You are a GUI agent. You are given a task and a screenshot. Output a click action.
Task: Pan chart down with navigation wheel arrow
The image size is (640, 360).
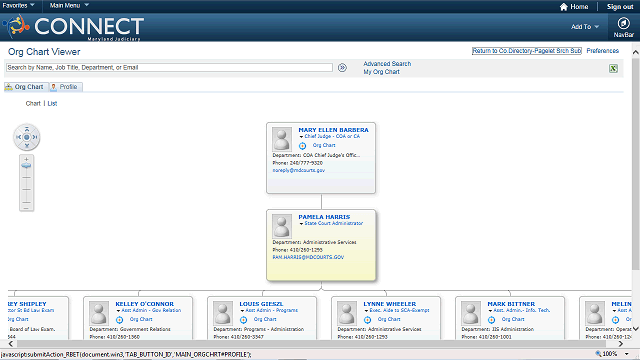pyautogui.click(x=27, y=145)
